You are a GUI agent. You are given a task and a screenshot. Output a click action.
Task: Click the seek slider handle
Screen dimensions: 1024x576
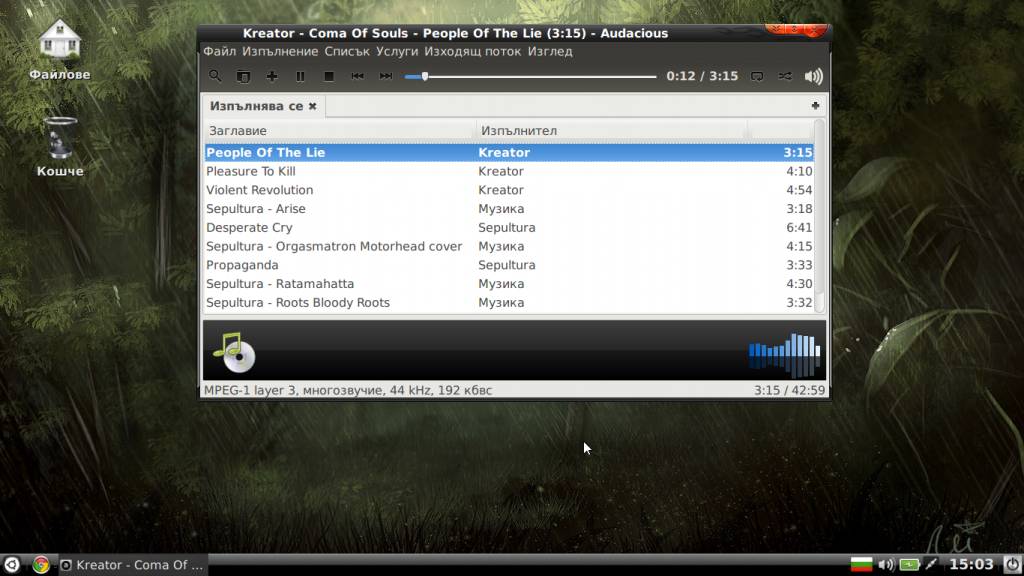424,76
